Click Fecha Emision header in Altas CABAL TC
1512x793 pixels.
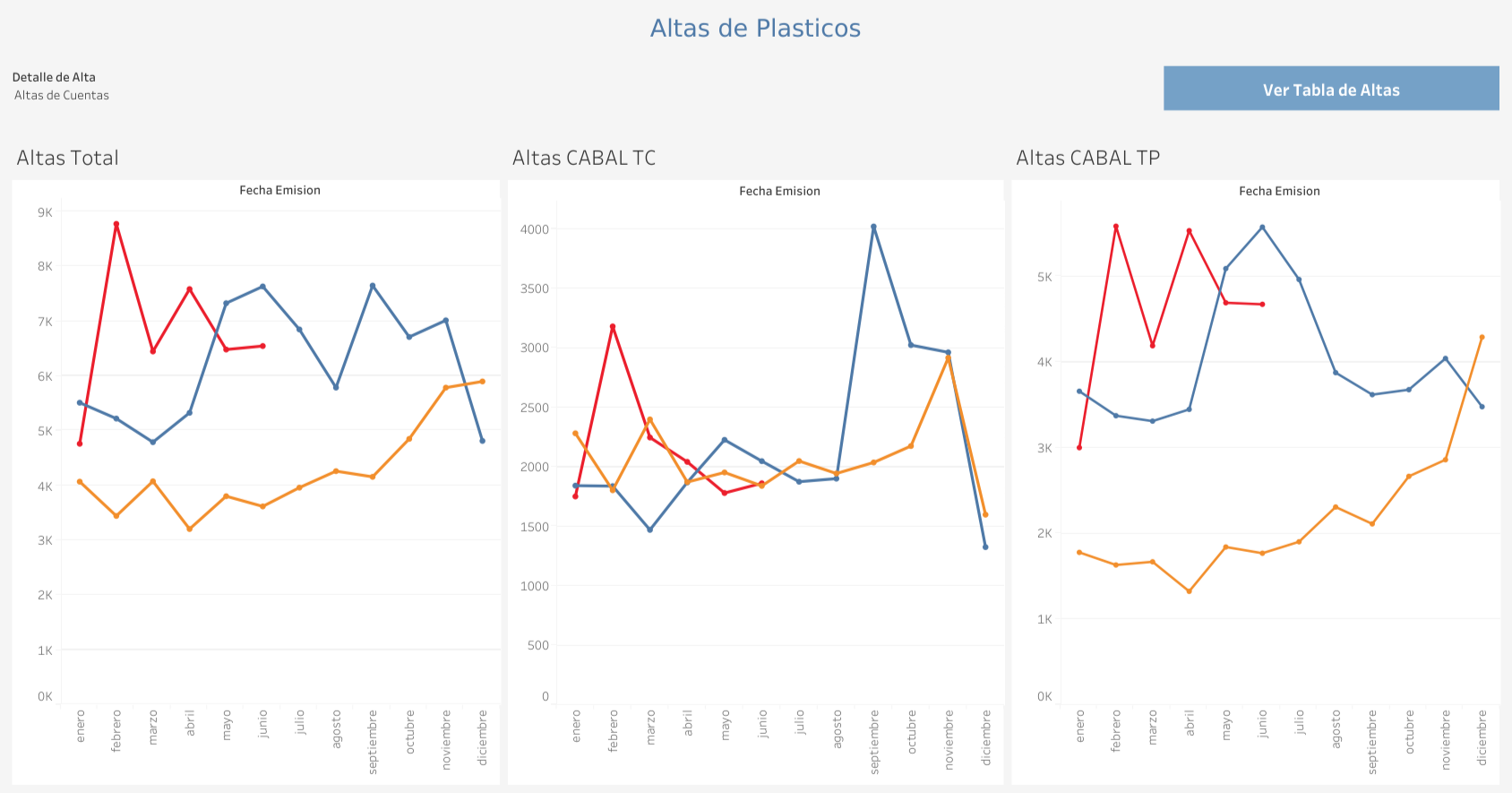point(779,191)
